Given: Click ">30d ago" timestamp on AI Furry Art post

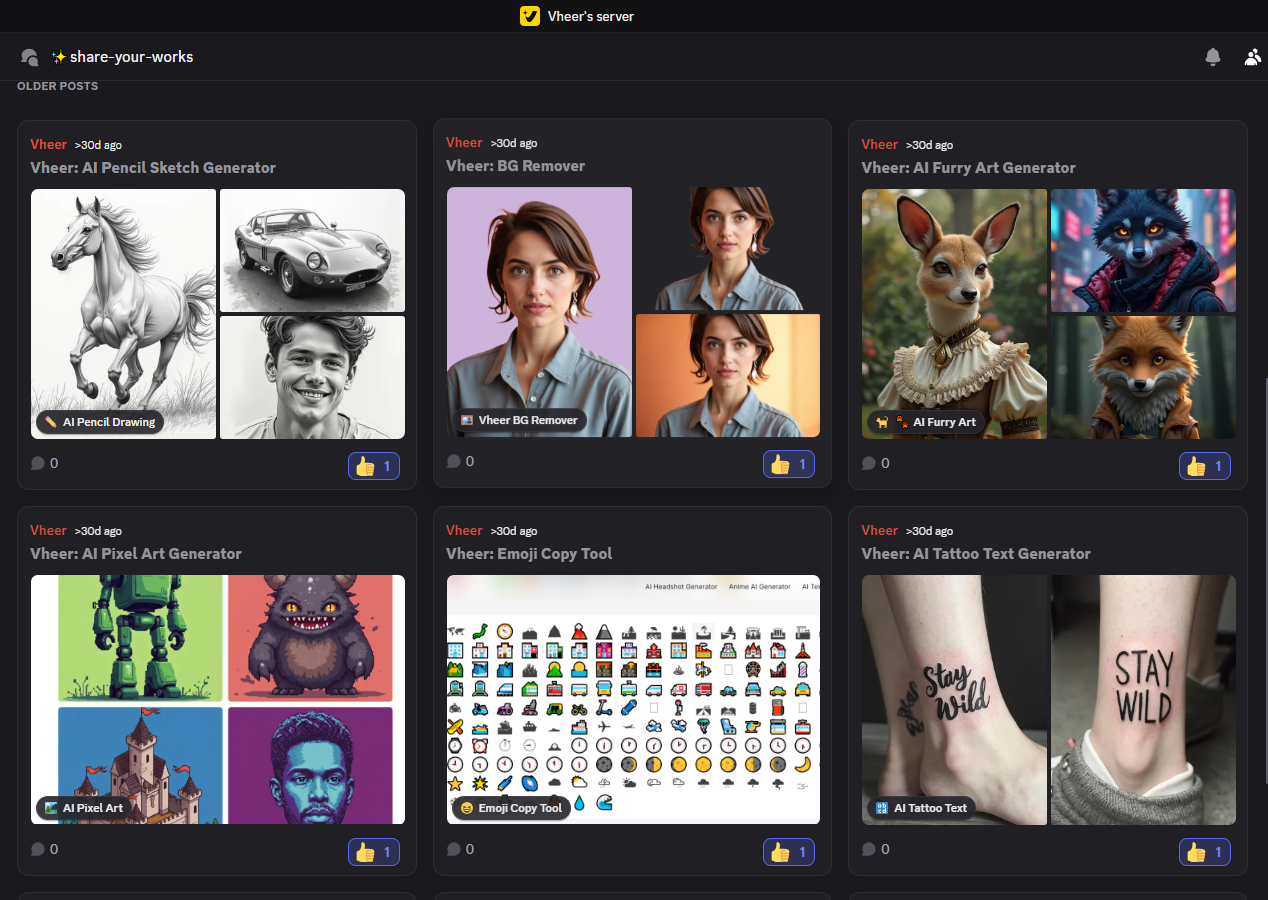Looking at the screenshot, I should tap(929, 145).
